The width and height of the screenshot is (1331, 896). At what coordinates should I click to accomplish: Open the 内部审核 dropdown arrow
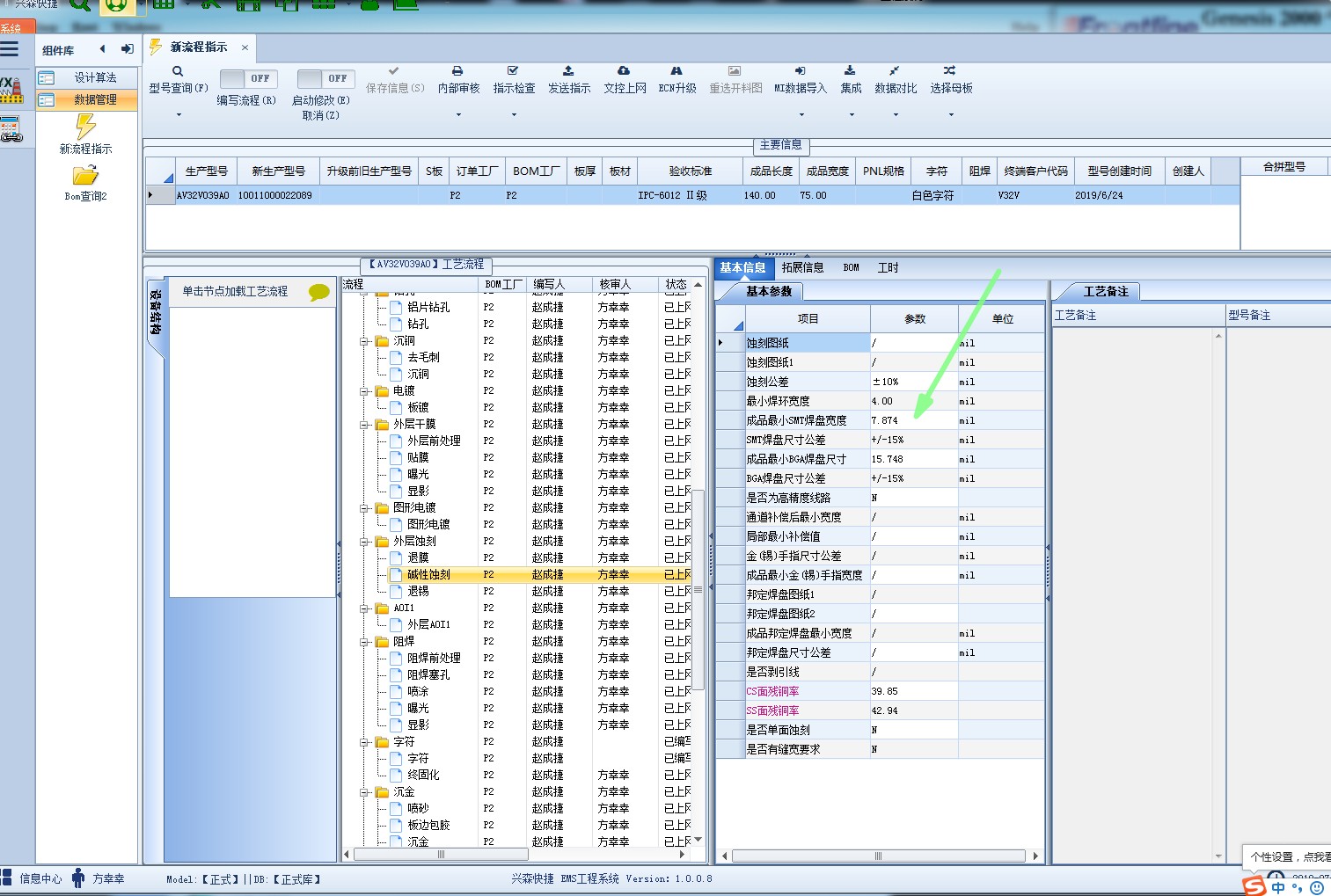pyautogui.click(x=457, y=115)
